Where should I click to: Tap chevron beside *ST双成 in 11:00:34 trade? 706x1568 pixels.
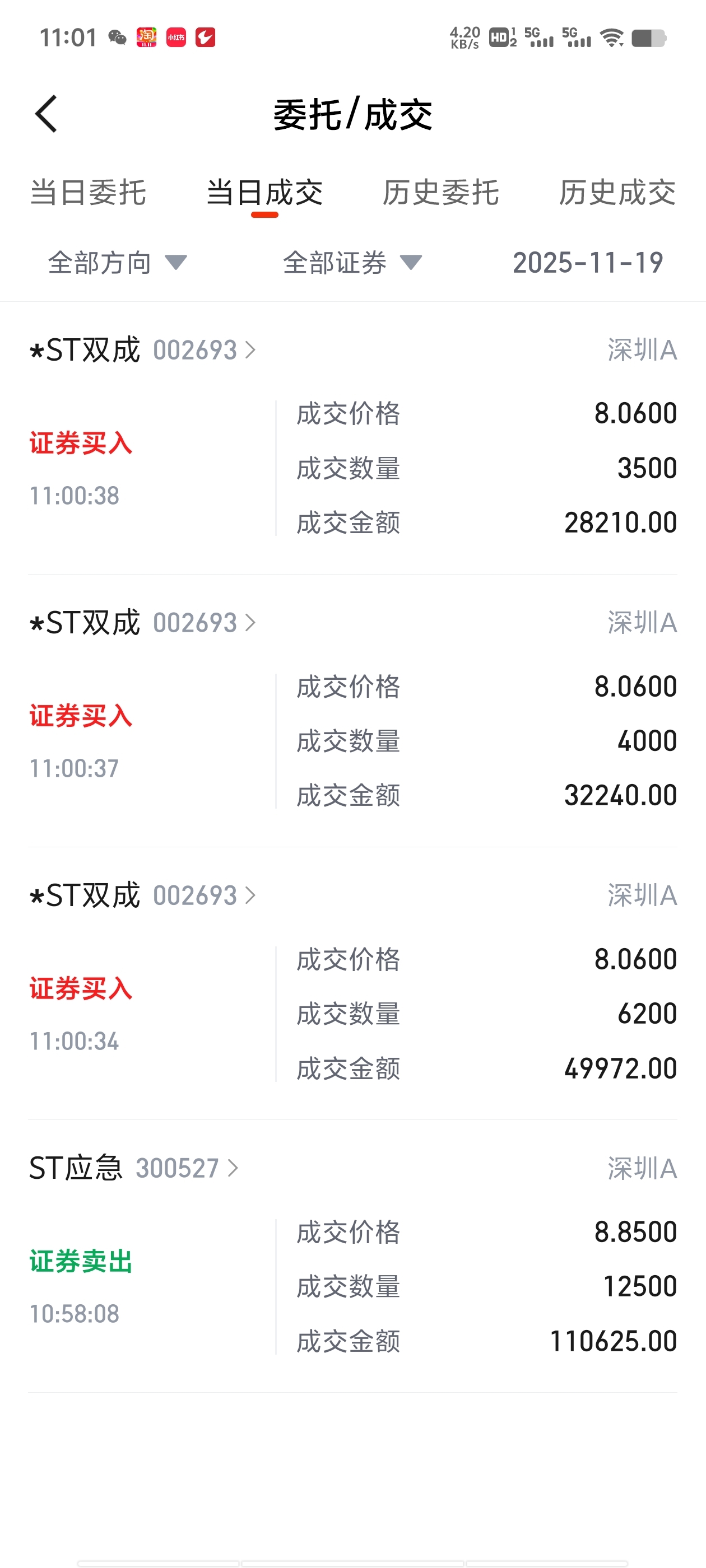(250, 895)
